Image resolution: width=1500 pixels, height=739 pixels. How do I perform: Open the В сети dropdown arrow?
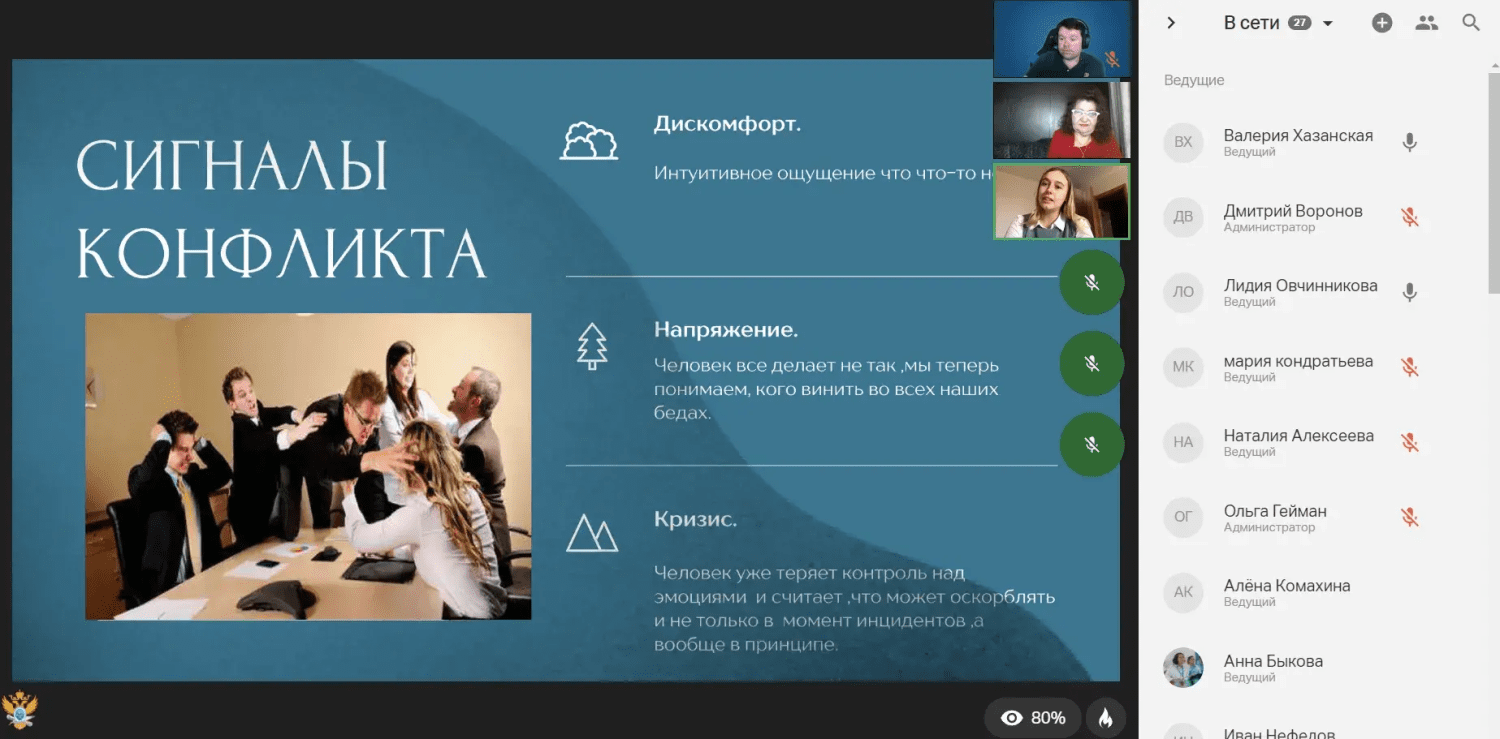coord(1328,23)
